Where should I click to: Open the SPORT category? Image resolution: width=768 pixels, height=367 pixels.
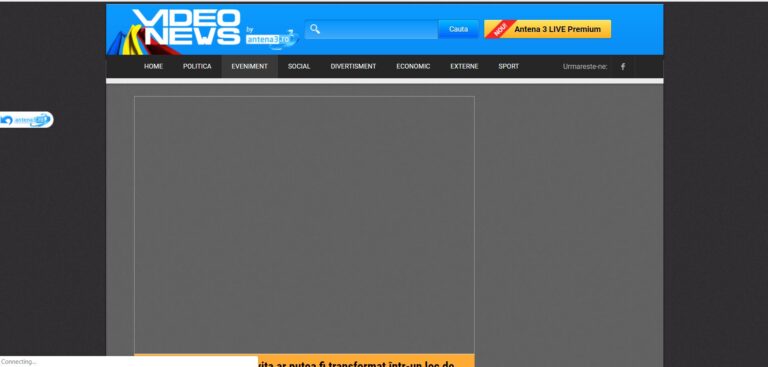point(508,67)
